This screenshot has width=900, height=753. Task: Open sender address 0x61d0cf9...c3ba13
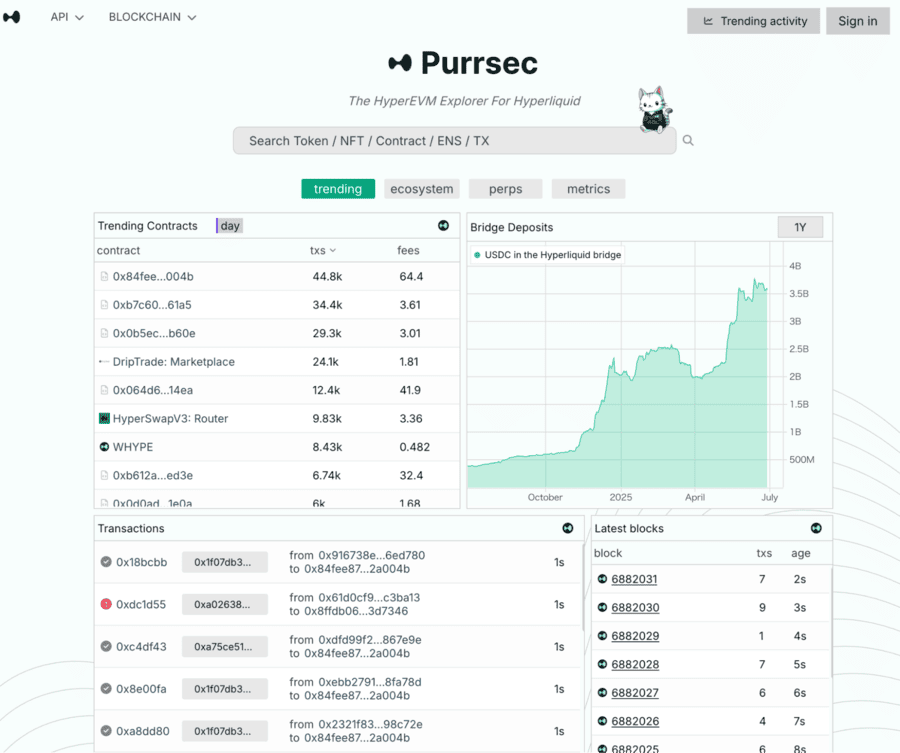pyautogui.click(x=369, y=597)
